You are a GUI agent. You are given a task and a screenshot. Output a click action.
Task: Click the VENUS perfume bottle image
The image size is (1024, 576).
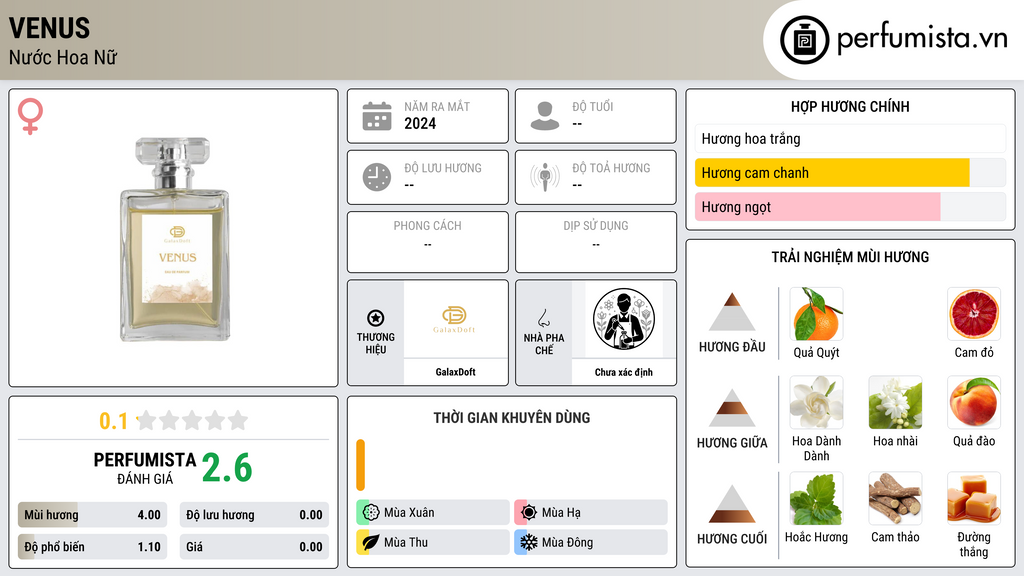(174, 239)
